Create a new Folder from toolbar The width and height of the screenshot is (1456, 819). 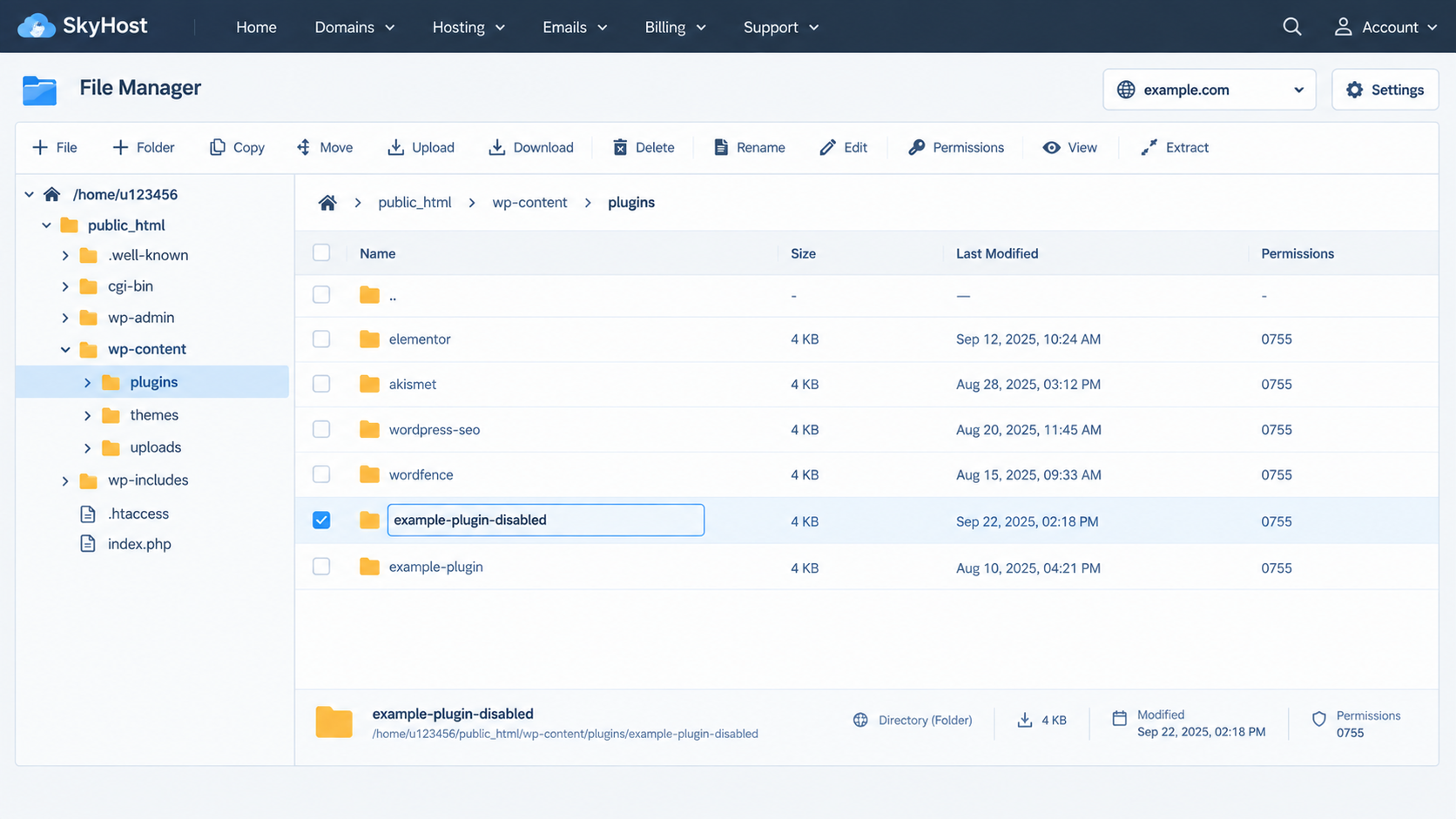click(144, 147)
